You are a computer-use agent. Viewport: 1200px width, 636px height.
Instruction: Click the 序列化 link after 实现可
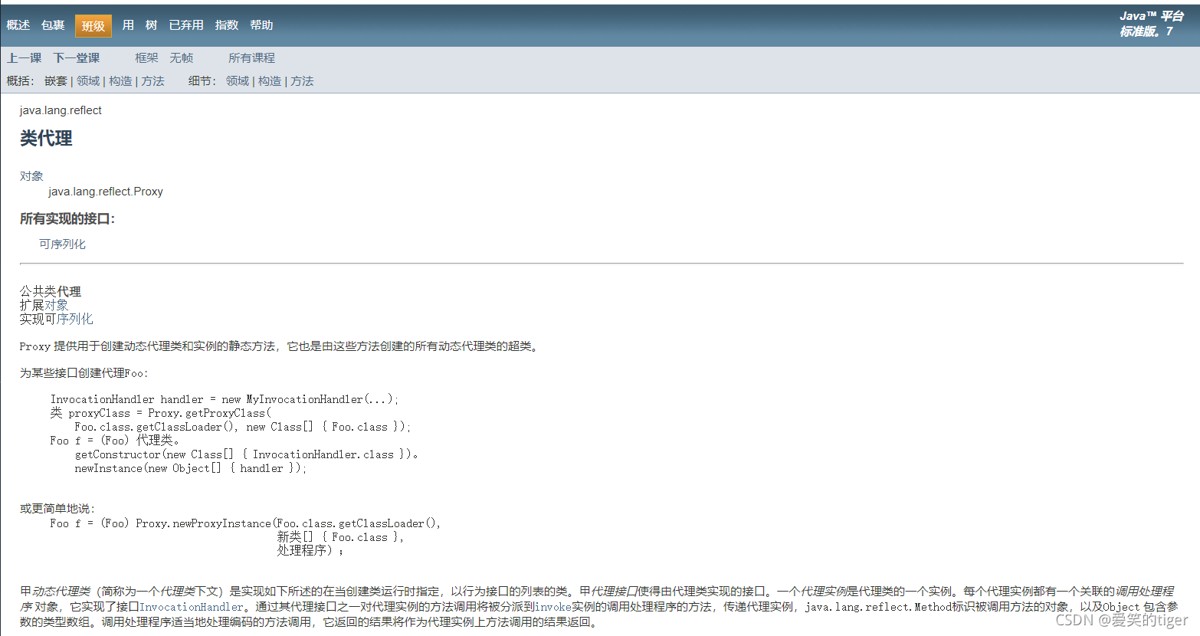coord(75,319)
